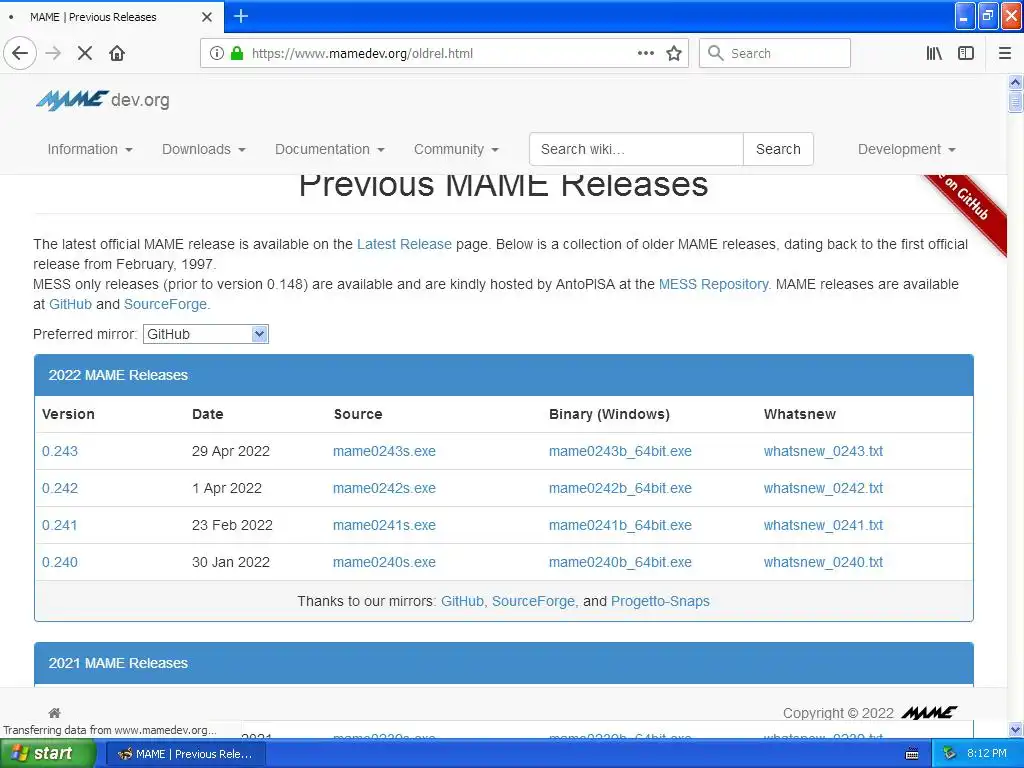Click the system tray icon beside clock
Image resolution: width=1024 pixels, height=768 pixels.
(x=949, y=754)
